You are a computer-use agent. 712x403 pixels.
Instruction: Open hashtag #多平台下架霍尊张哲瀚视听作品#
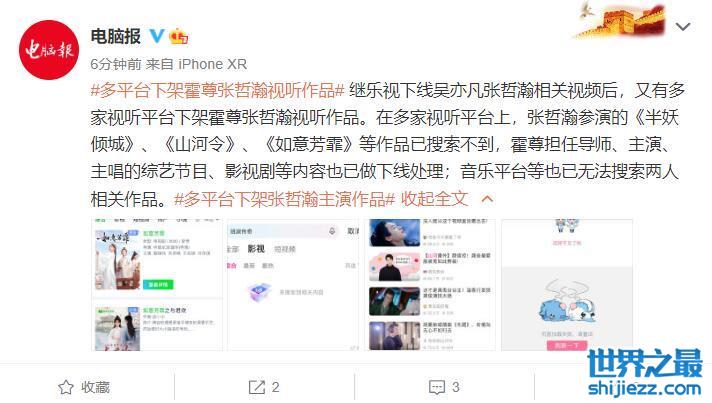[218, 91]
